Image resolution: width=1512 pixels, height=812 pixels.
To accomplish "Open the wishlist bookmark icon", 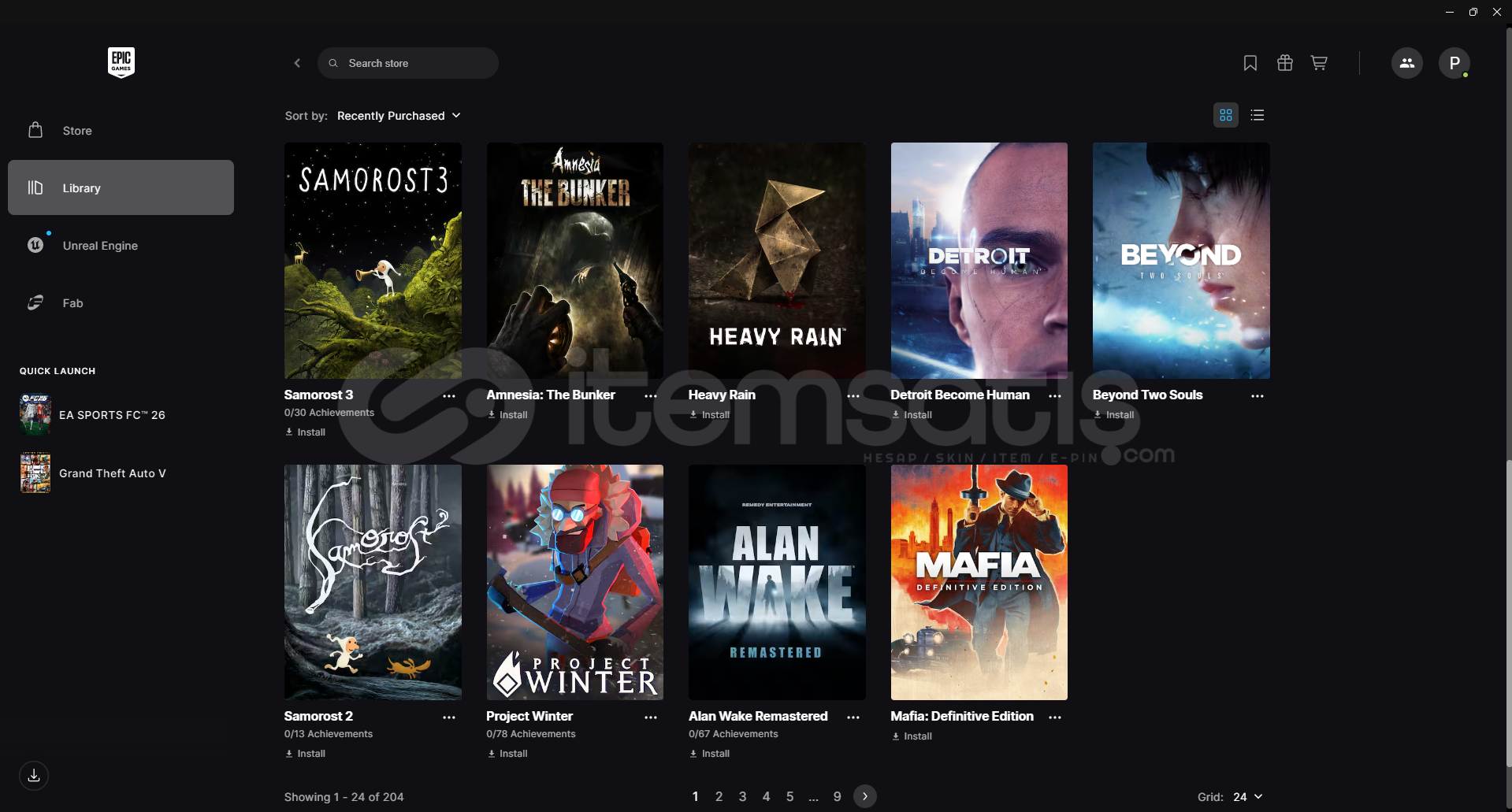I will click(1250, 63).
